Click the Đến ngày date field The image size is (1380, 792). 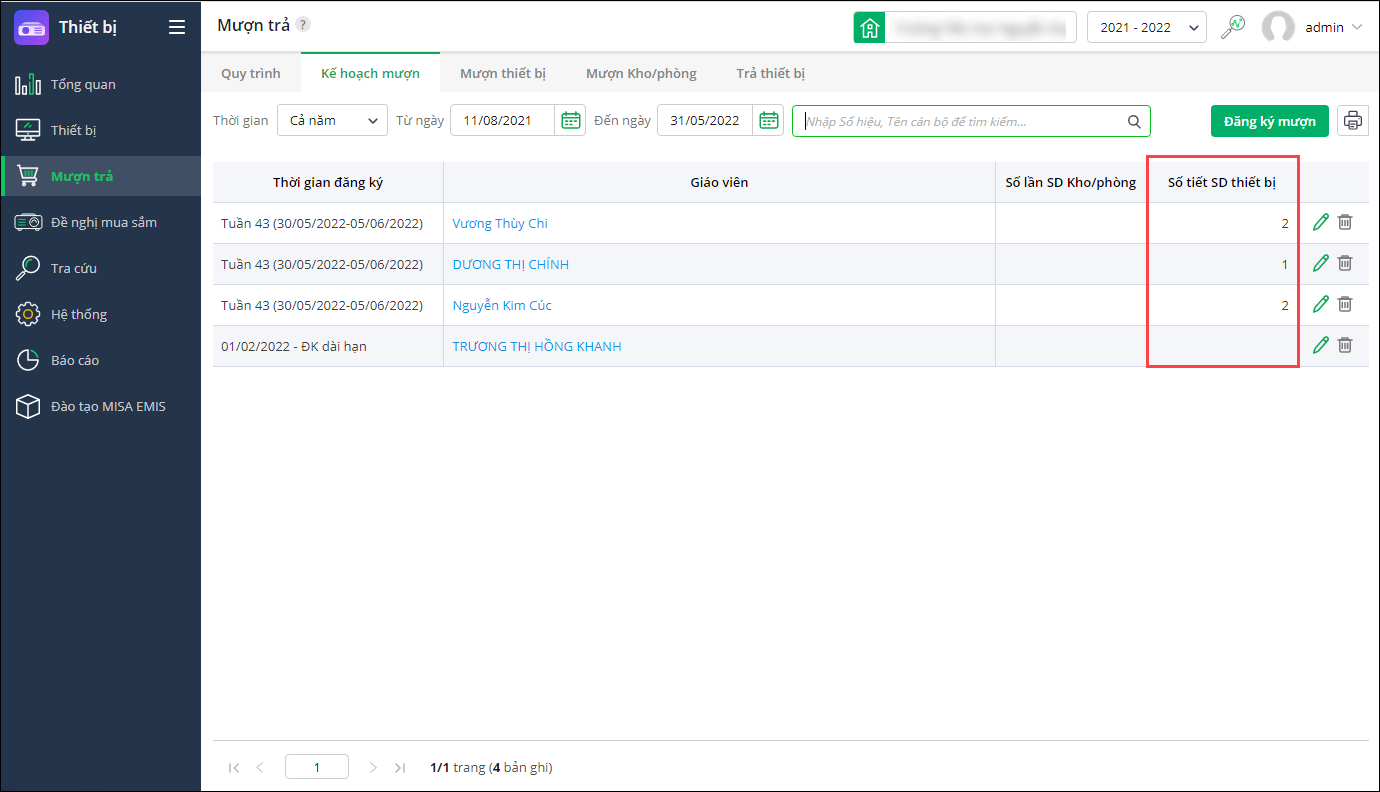point(705,120)
